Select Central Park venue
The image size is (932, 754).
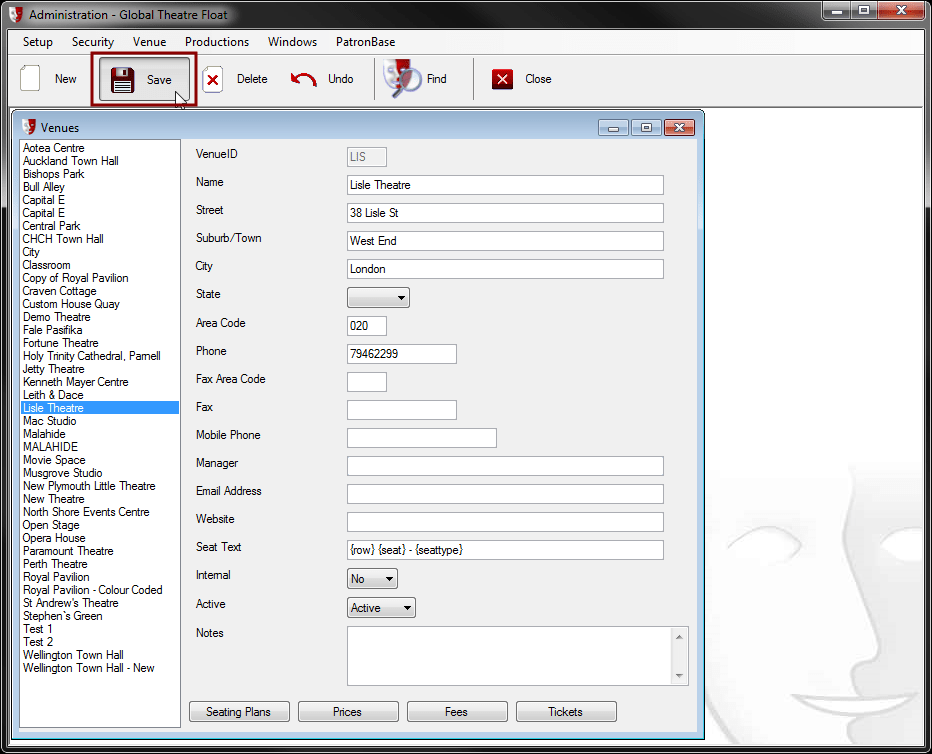[51, 226]
